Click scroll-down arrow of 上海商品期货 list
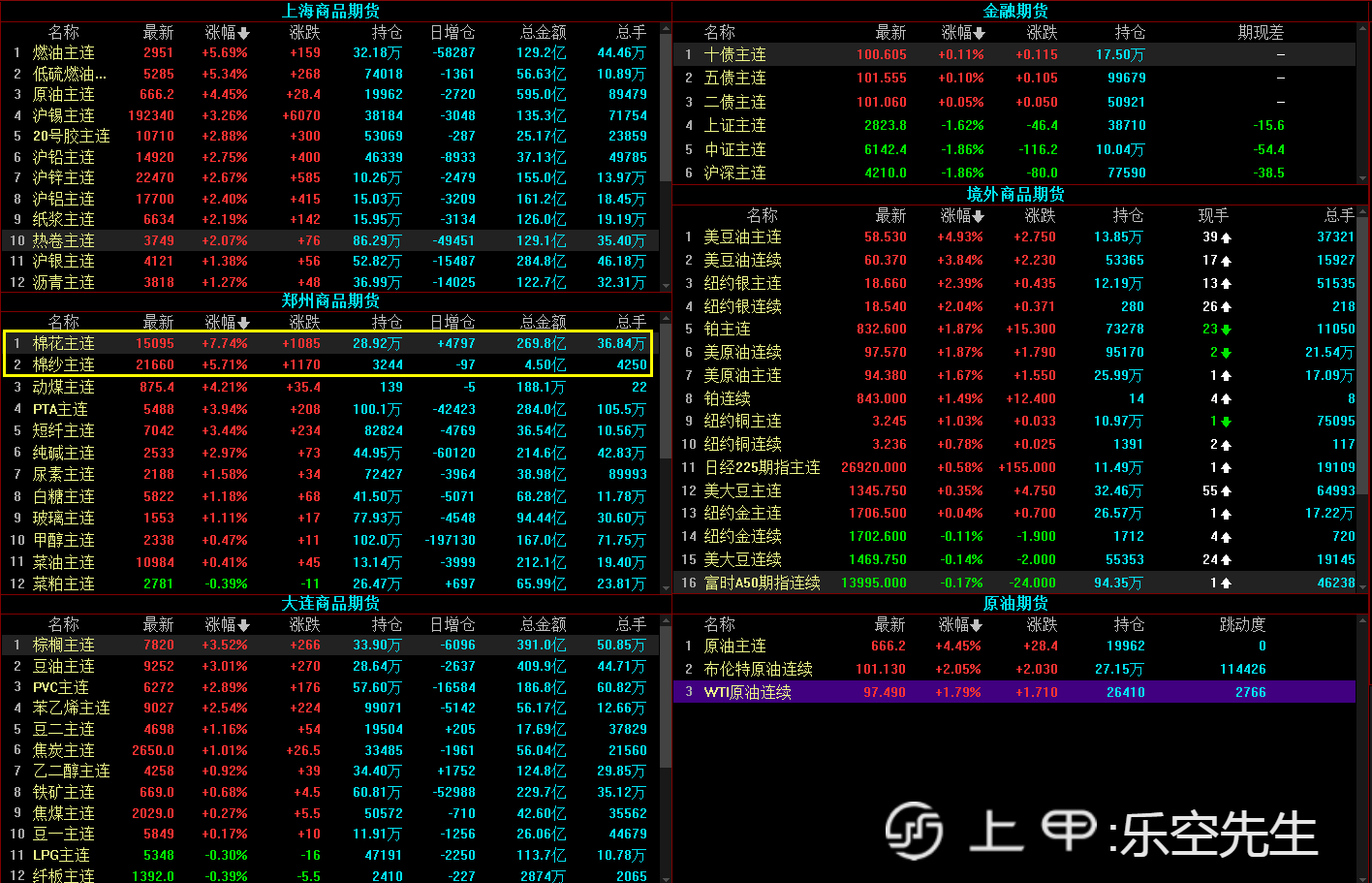This screenshot has width=1372, height=883. coord(666,285)
